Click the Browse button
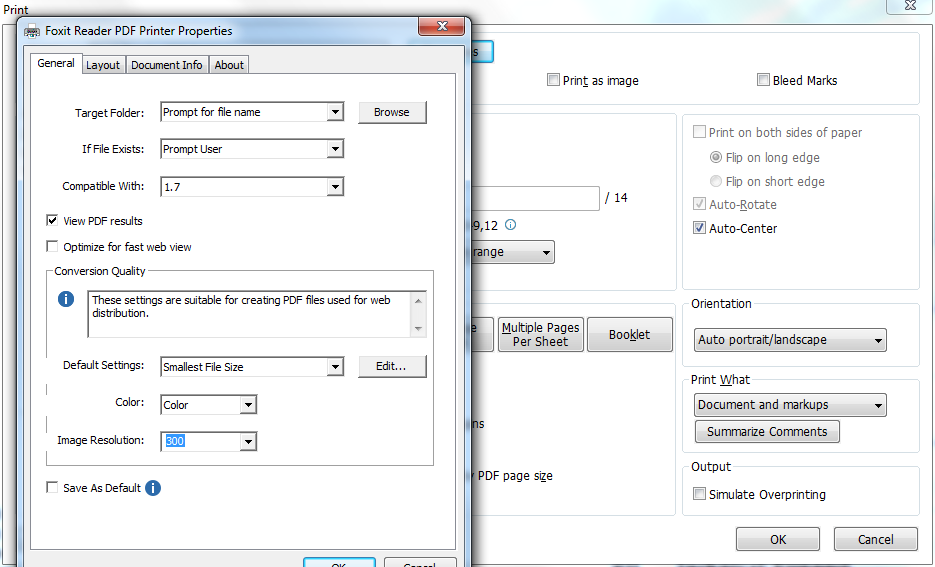This screenshot has width=935, height=567. [x=392, y=112]
